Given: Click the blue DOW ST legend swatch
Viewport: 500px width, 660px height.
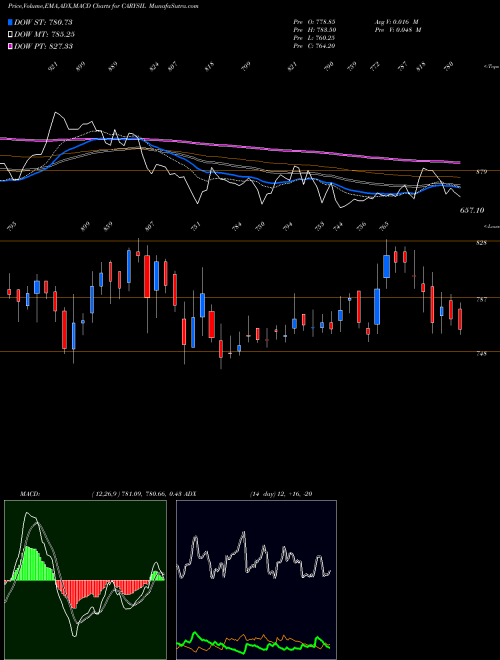Looking at the screenshot, I should coord(10,22).
